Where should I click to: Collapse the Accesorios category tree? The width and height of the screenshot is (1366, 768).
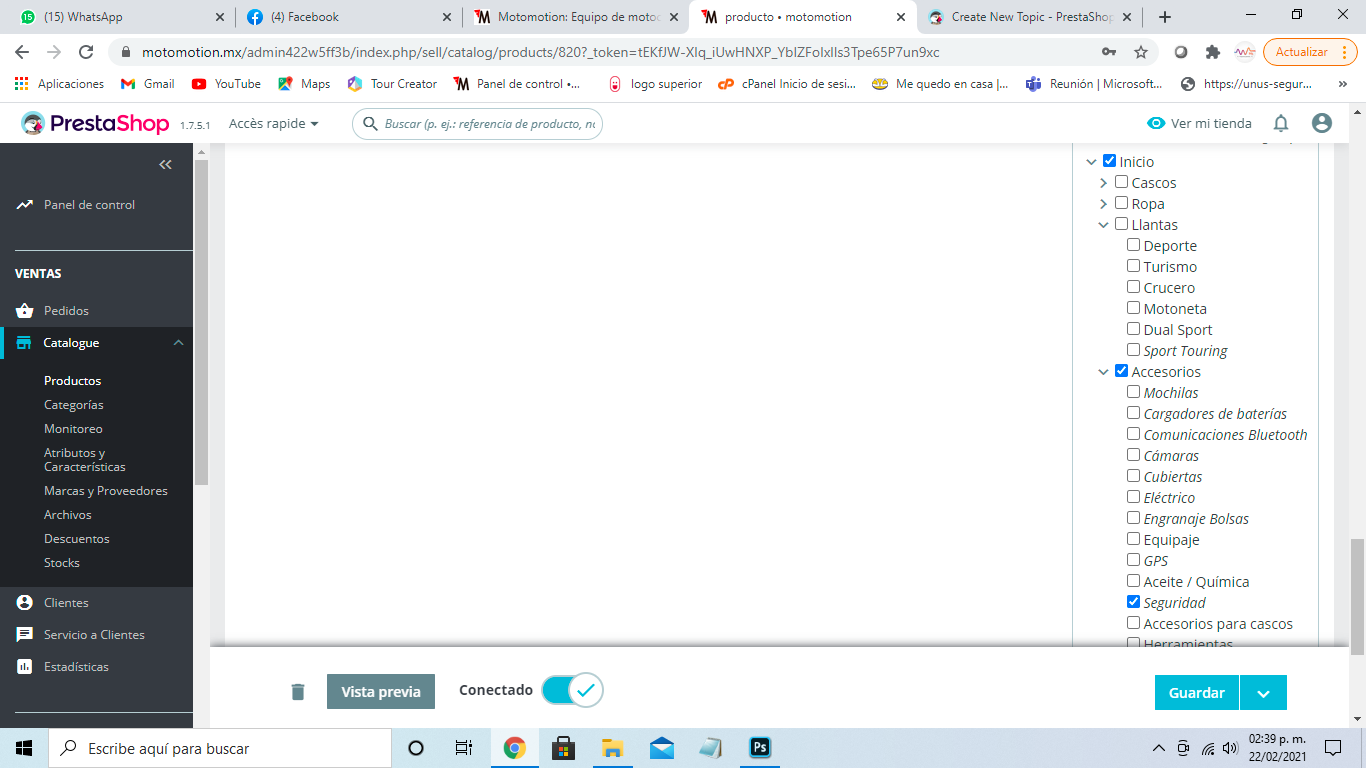tap(1103, 372)
